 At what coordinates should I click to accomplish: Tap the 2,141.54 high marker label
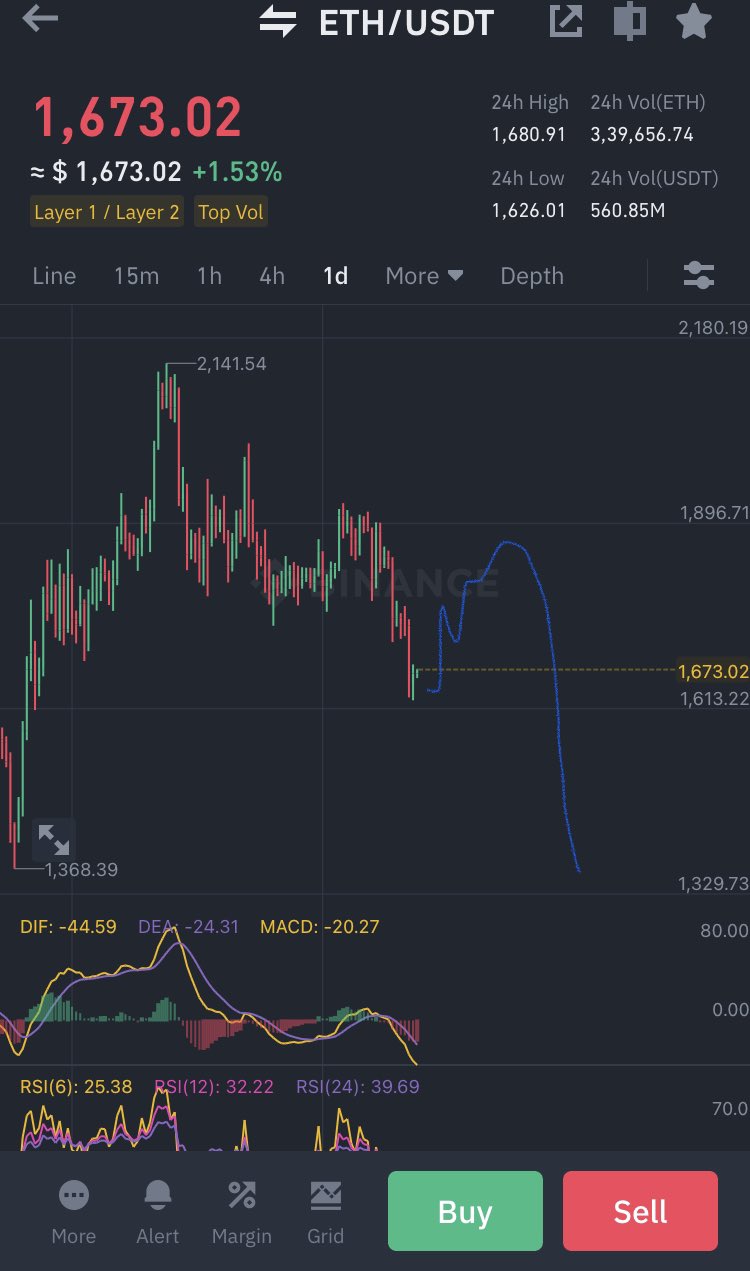(x=232, y=364)
